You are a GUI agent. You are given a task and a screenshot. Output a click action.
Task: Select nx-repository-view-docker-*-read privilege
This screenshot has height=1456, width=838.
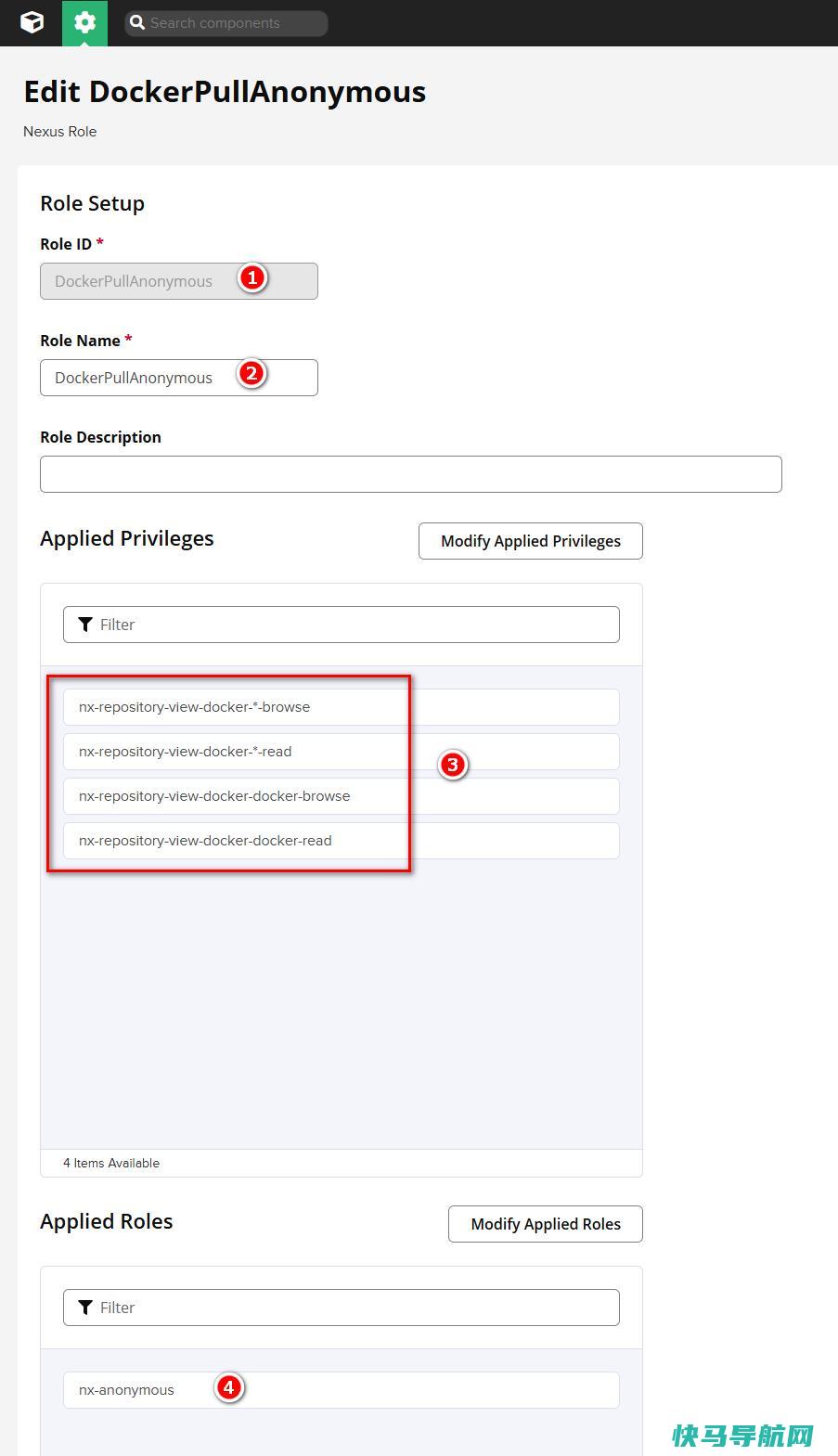(342, 752)
